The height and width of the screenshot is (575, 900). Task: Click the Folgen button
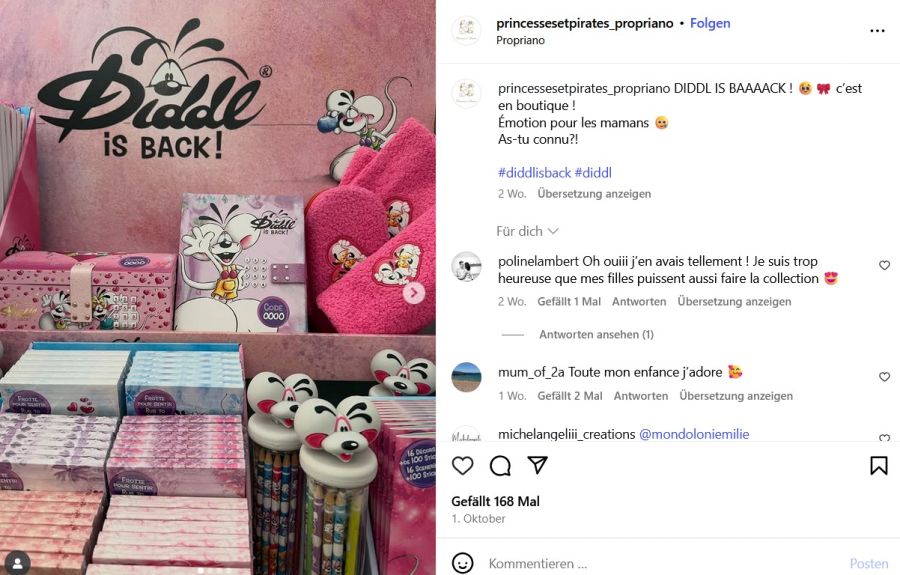(710, 23)
